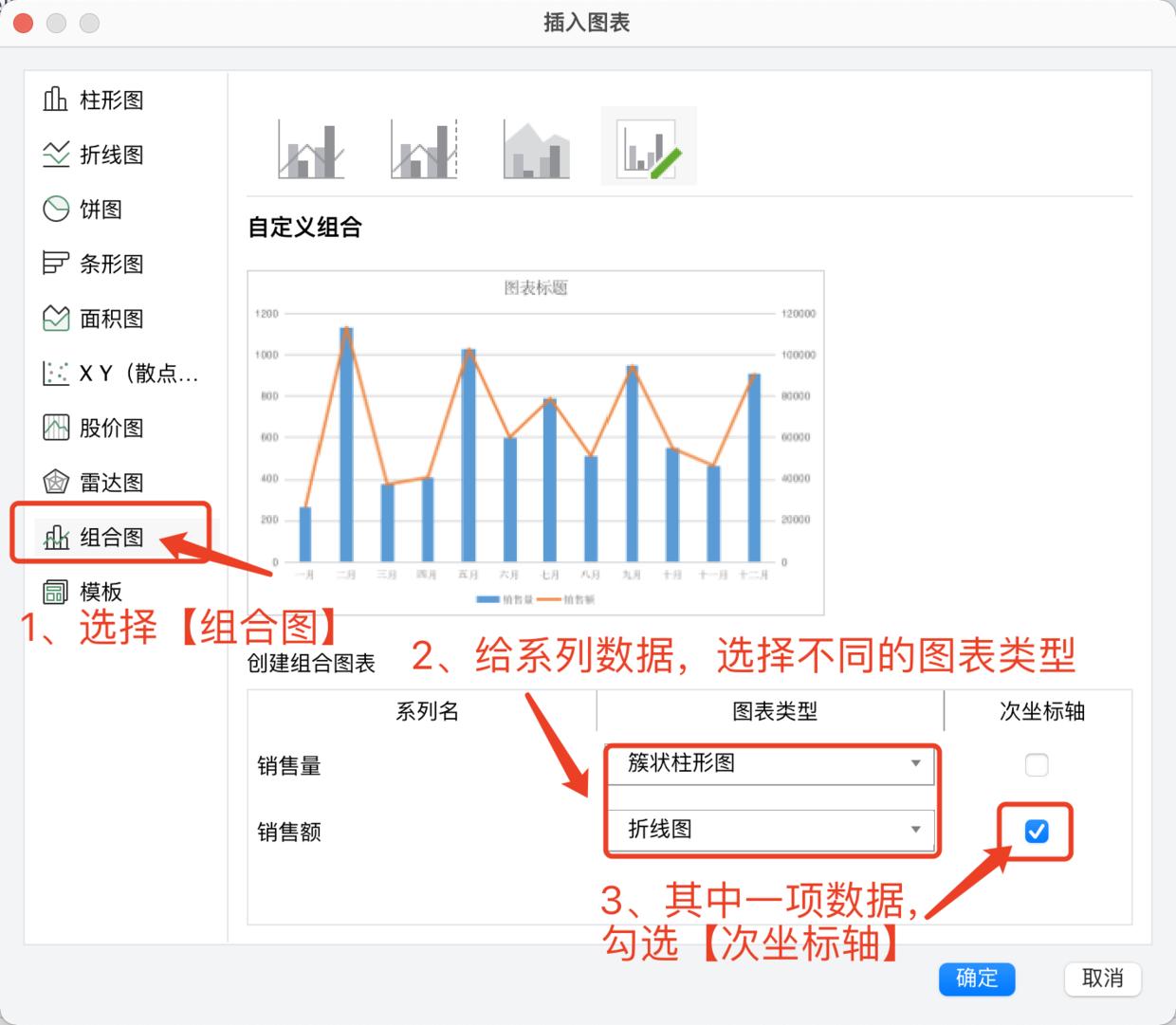Confirm with the 确定 button

(977, 979)
